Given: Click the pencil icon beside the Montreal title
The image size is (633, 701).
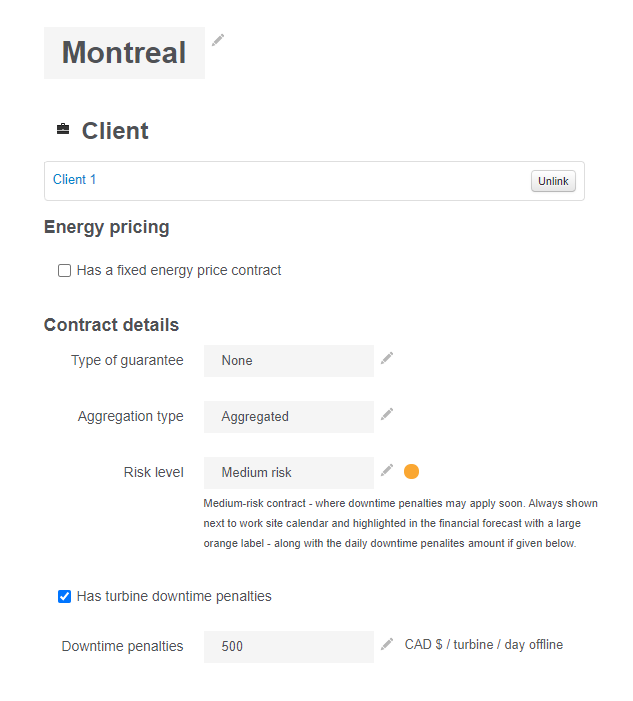Looking at the screenshot, I should pos(218,40).
